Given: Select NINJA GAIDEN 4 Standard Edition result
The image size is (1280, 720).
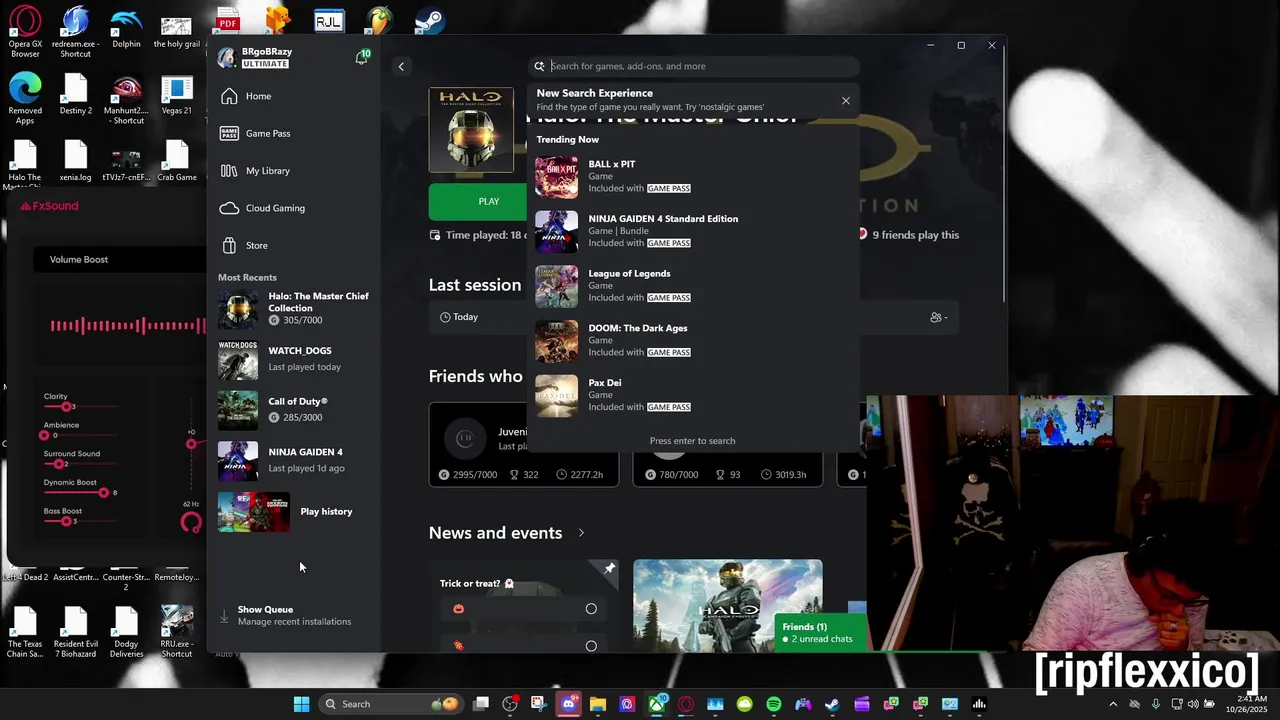Looking at the screenshot, I should coord(692,231).
